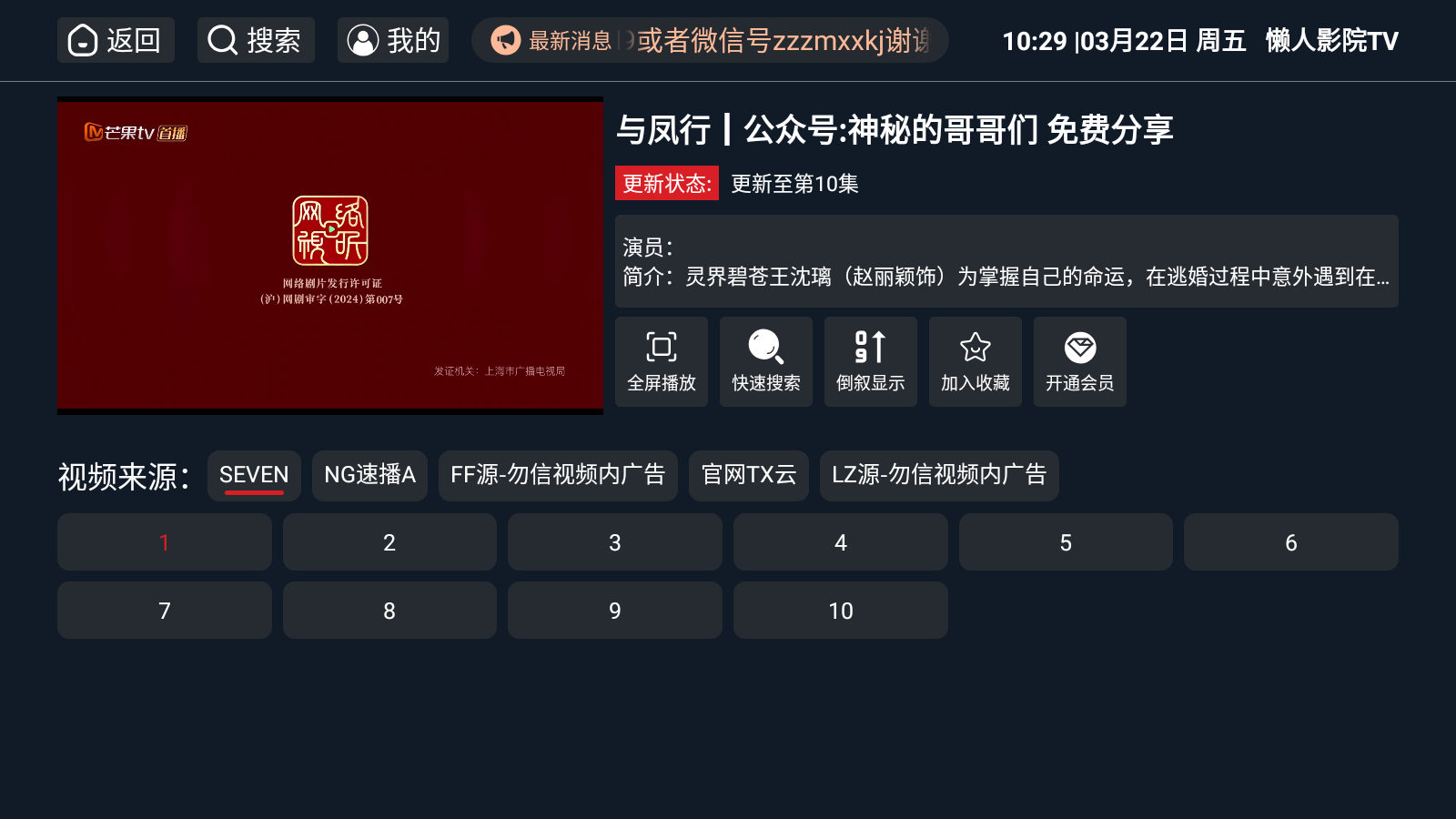Select the SEVEN video source tab
The height and width of the screenshot is (819, 1456).
254,475
